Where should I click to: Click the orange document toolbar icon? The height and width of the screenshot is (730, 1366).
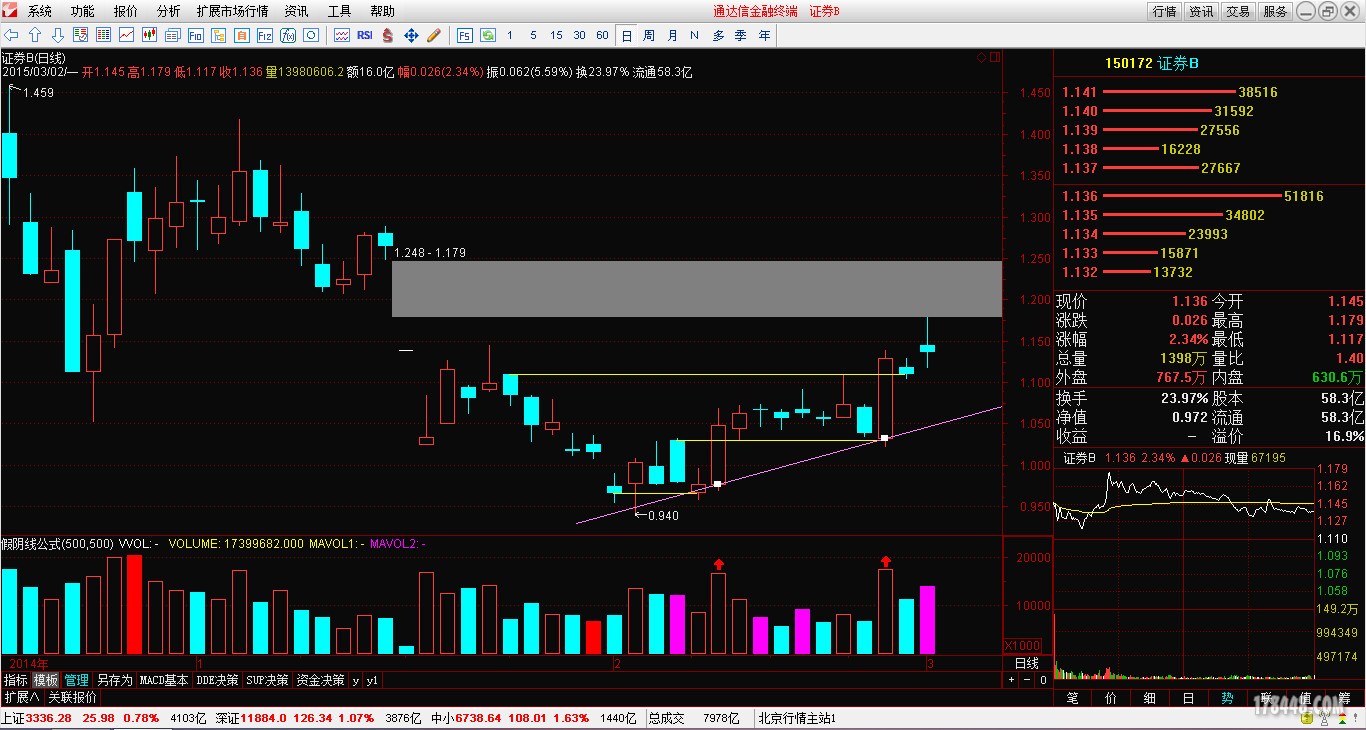tap(241, 35)
